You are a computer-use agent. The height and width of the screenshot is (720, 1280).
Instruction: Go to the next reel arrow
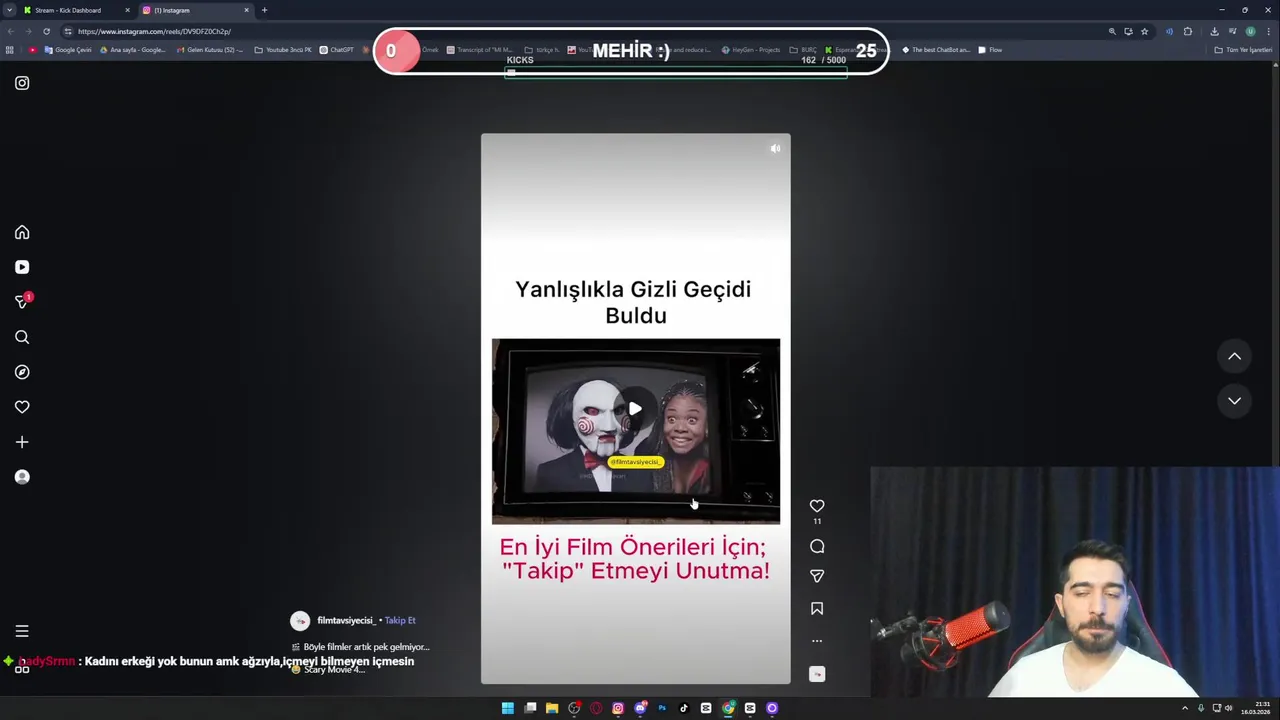coord(1234,400)
